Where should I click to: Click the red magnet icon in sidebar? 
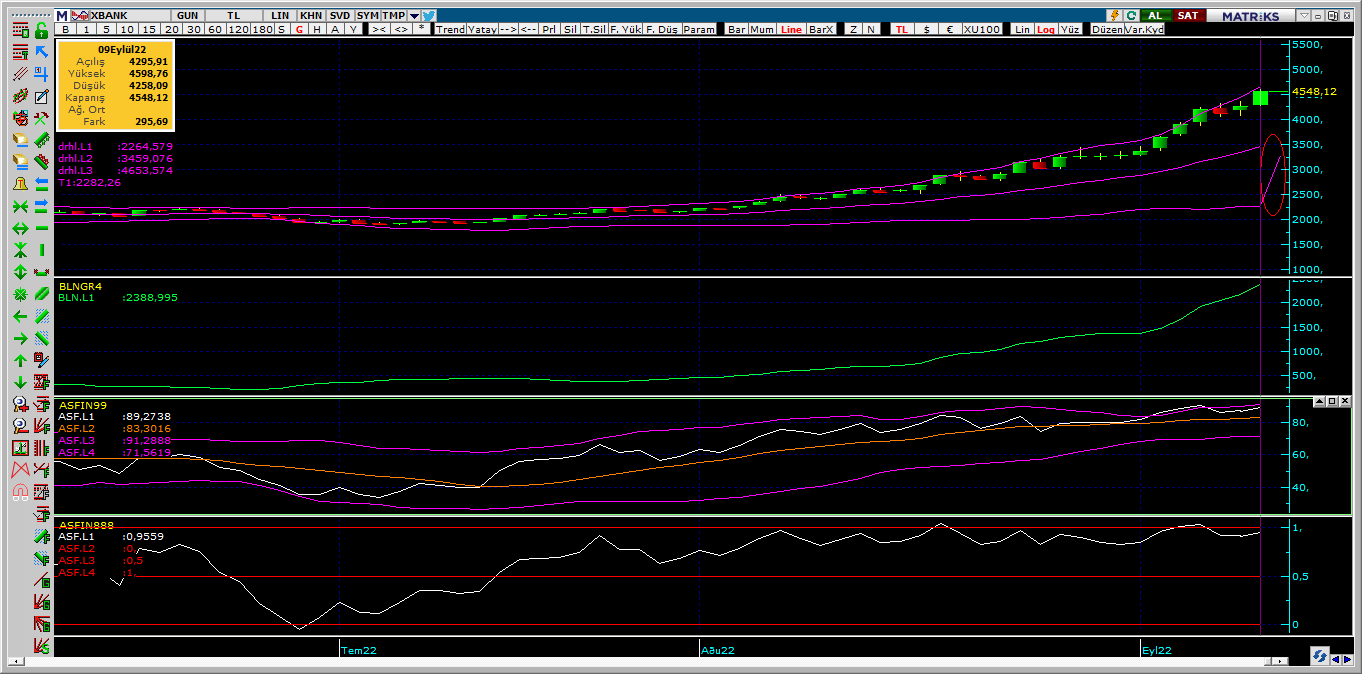(20, 491)
